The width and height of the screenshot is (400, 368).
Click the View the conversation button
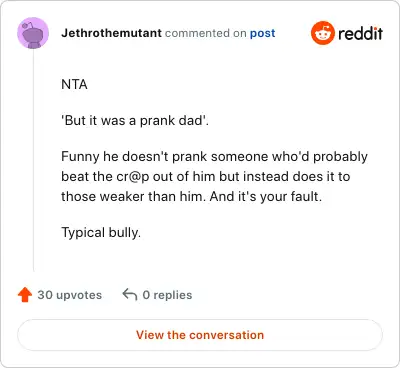click(200, 335)
